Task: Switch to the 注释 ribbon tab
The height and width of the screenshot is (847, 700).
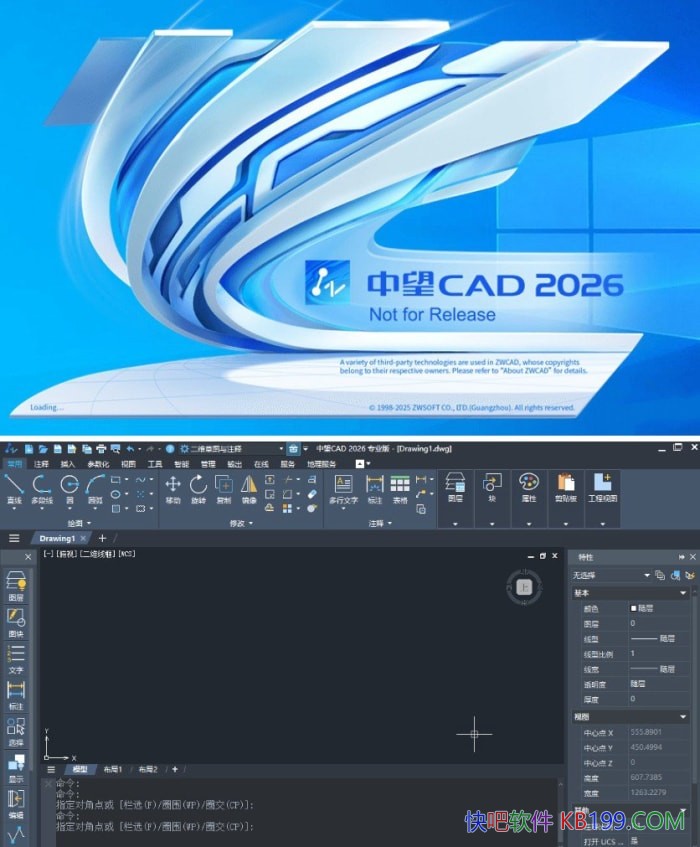Action: [x=41, y=464]
